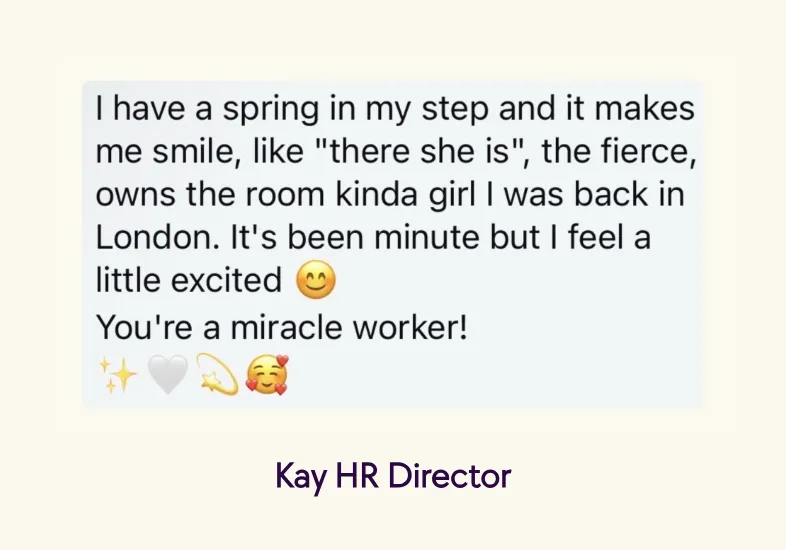
Task: Select the "You're a miracle worker!" line
Action: pos(281,326)
